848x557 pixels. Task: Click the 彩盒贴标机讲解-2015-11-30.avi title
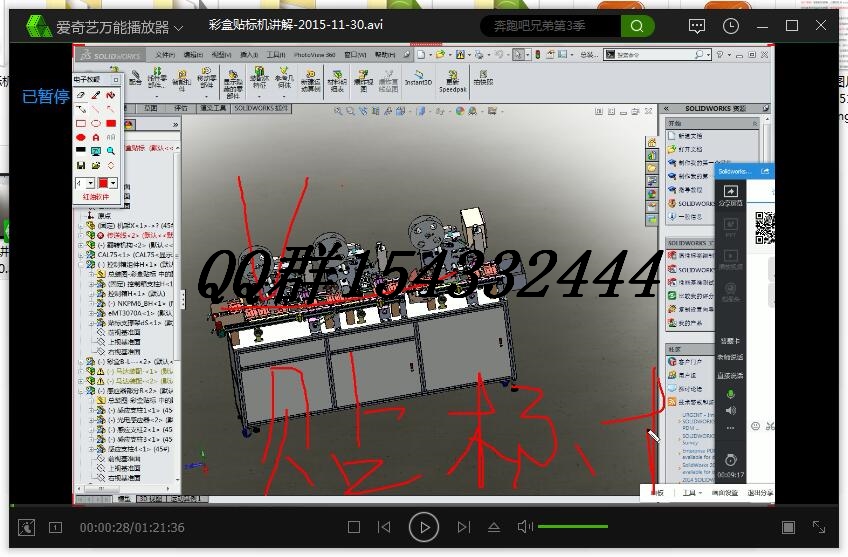[296, 25]
